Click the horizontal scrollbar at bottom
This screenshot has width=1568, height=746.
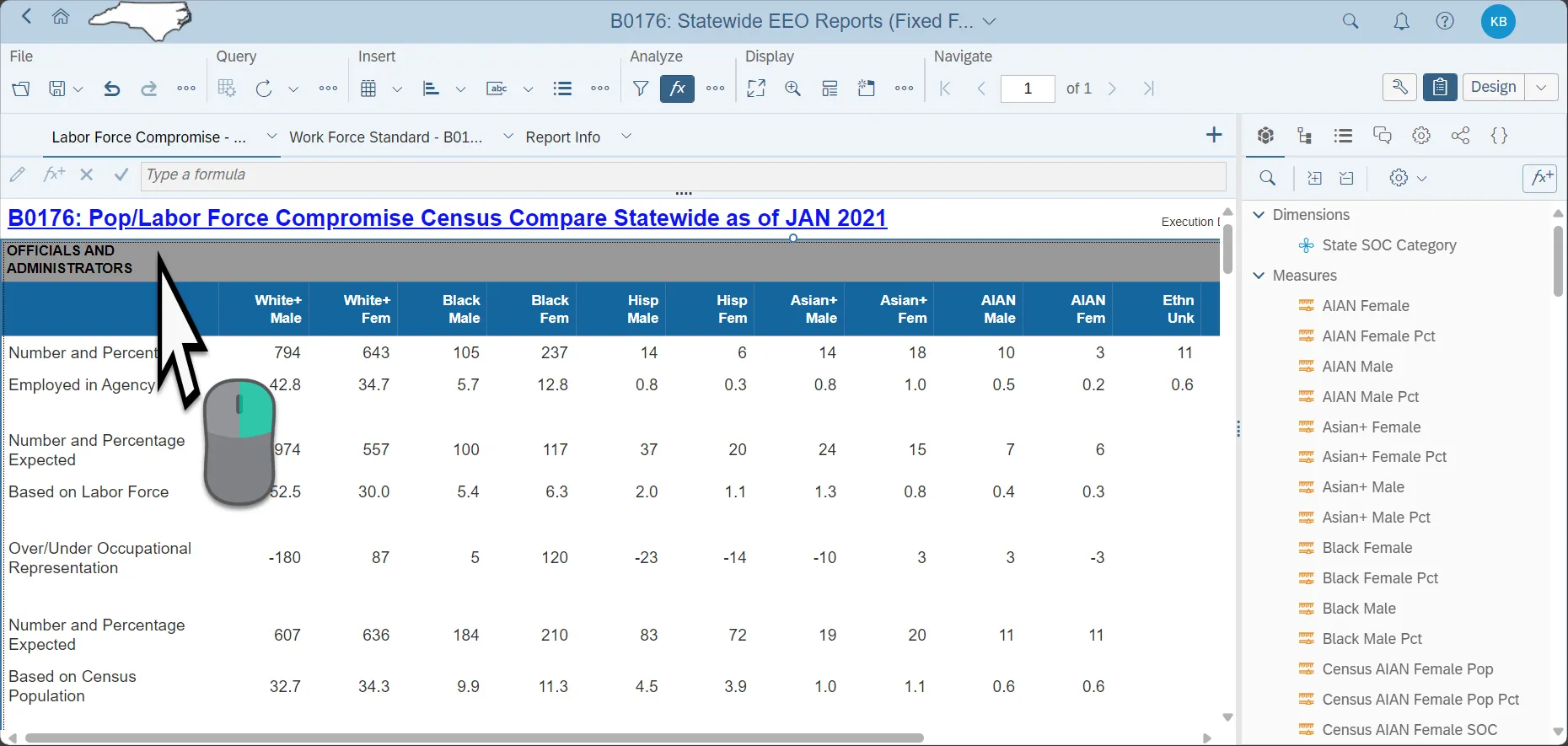pyautogui.click(x=472, y=738)
